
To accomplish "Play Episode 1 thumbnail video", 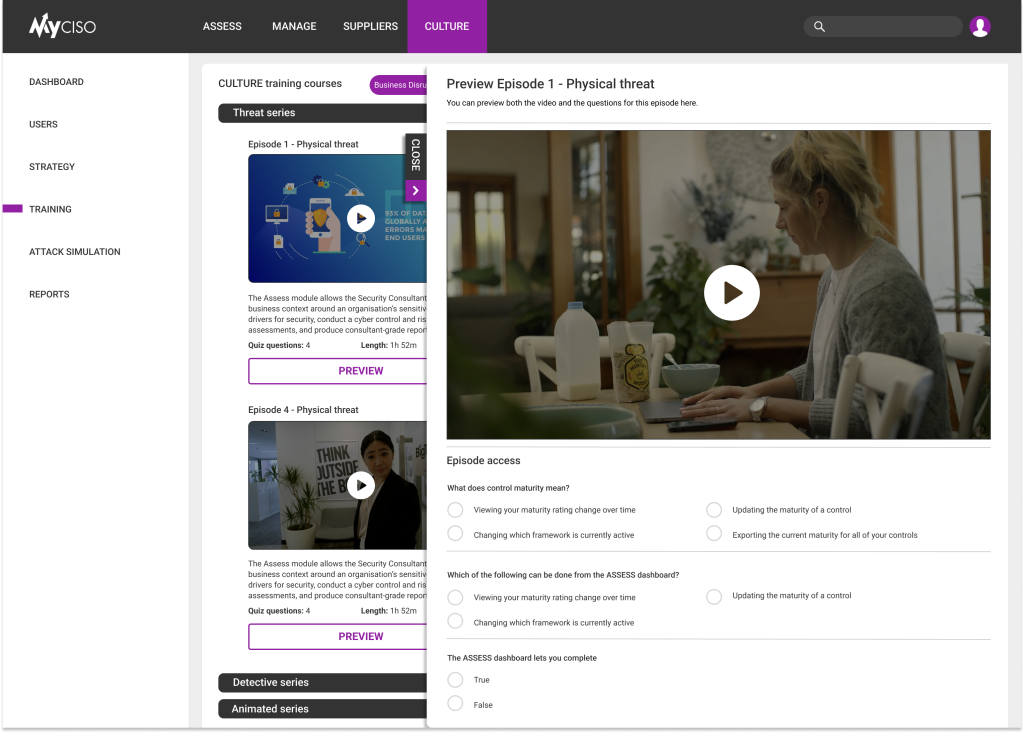I will pos(360,218).
